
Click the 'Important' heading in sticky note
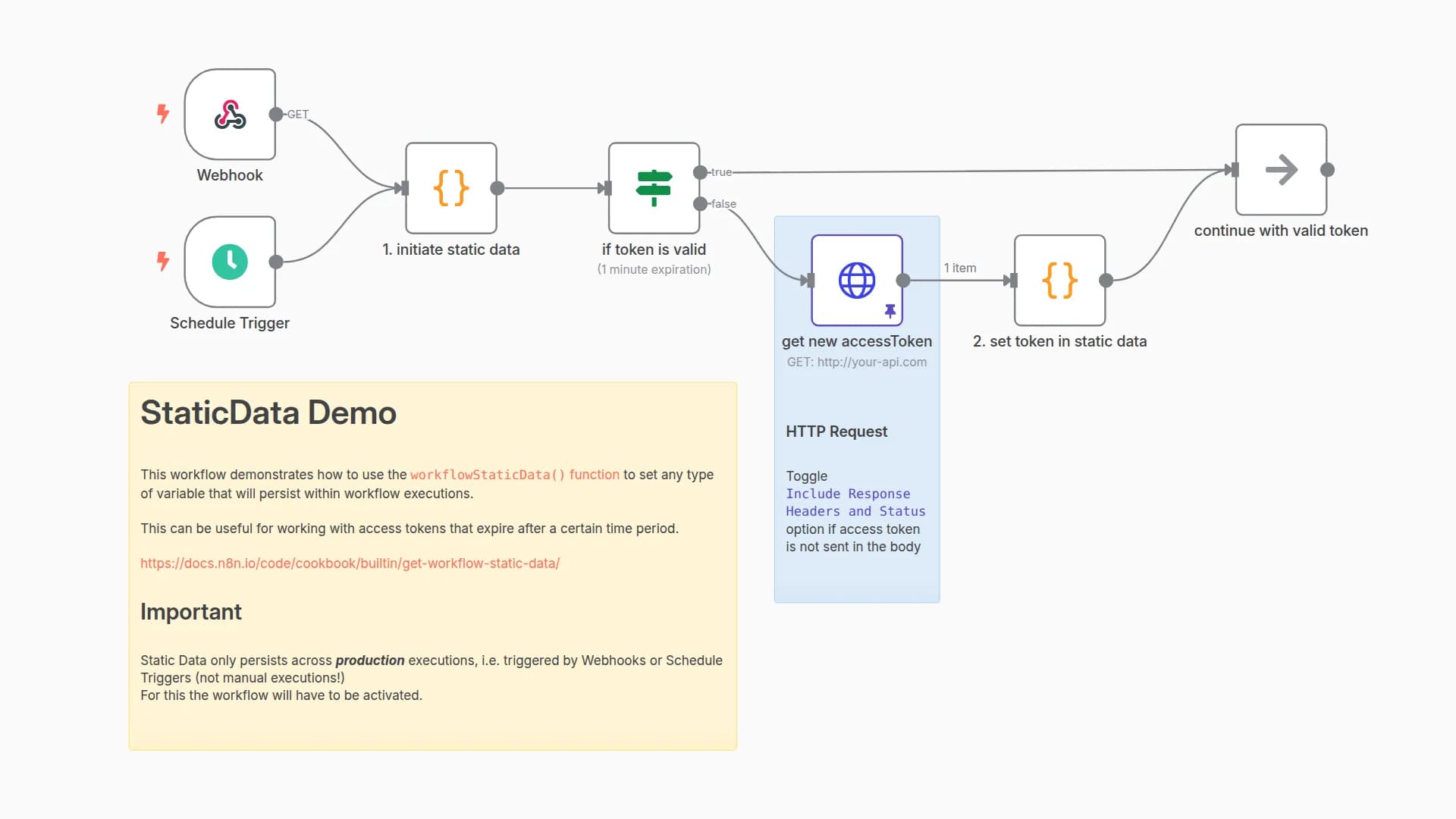tap(191, 612)
